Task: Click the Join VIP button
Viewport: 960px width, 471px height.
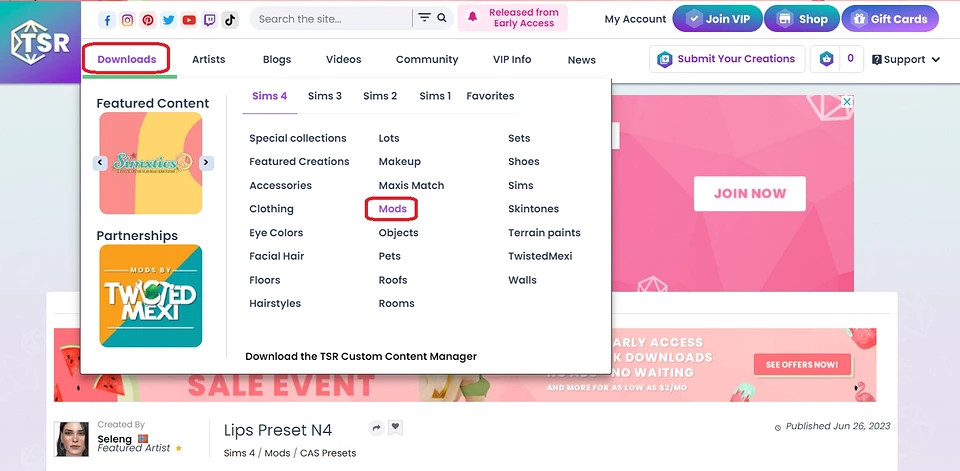Action: (x=717, y=18)
